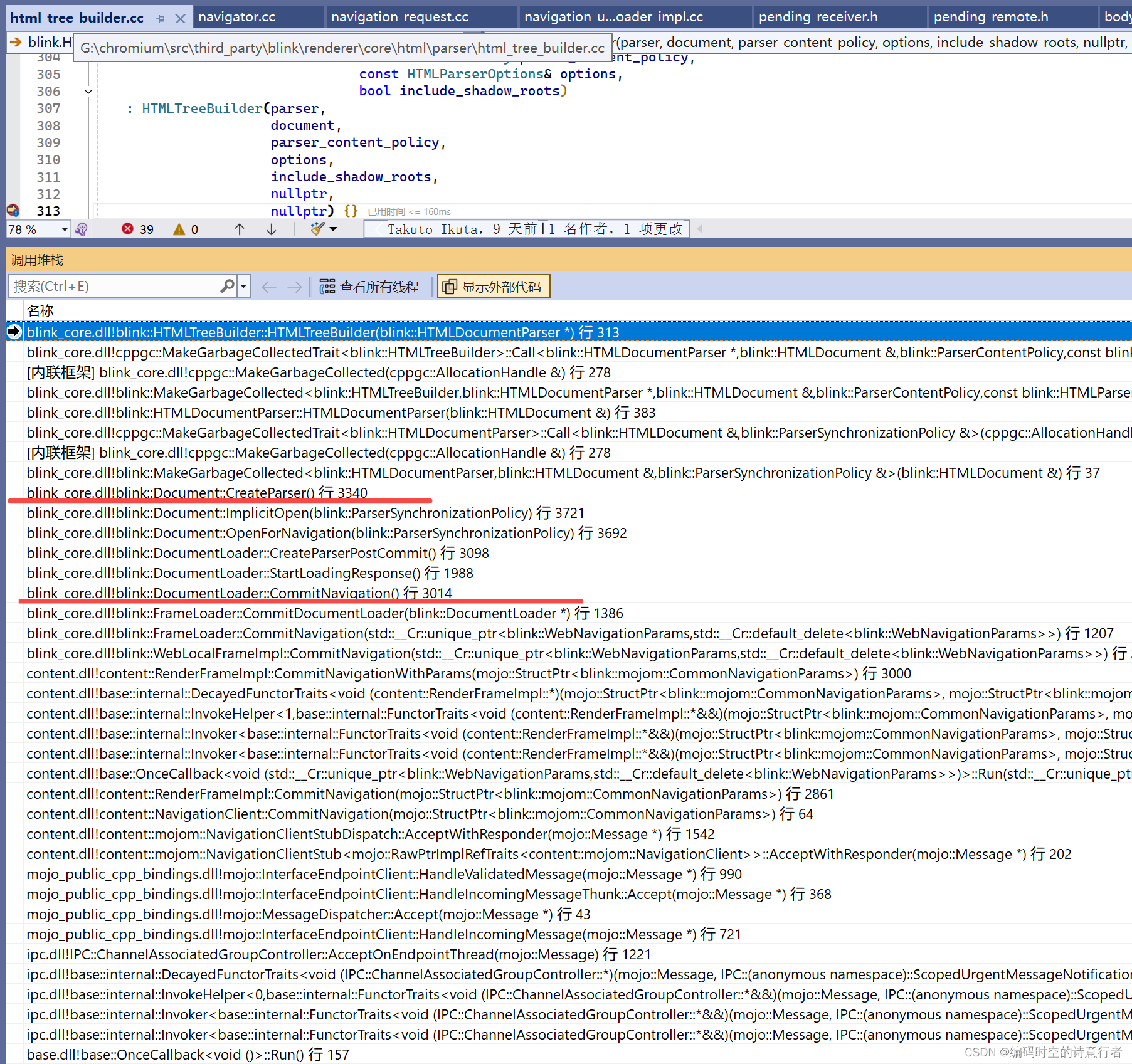The width and height of the screenshot is (1132, 1064).
Task: Click 查看所有线程 view all threads button
Action: point(369,287)
